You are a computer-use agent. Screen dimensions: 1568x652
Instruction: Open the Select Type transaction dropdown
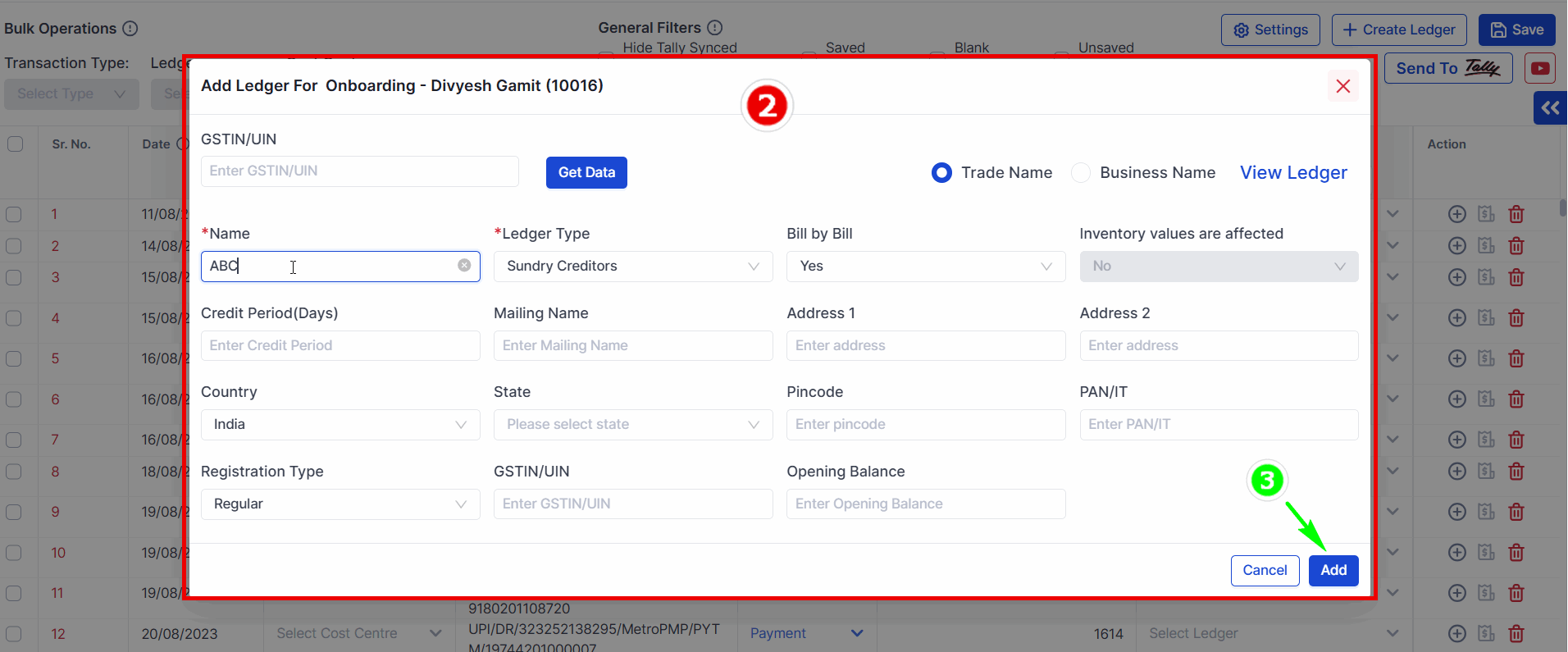pyautogui.click(x=71, y=93)
